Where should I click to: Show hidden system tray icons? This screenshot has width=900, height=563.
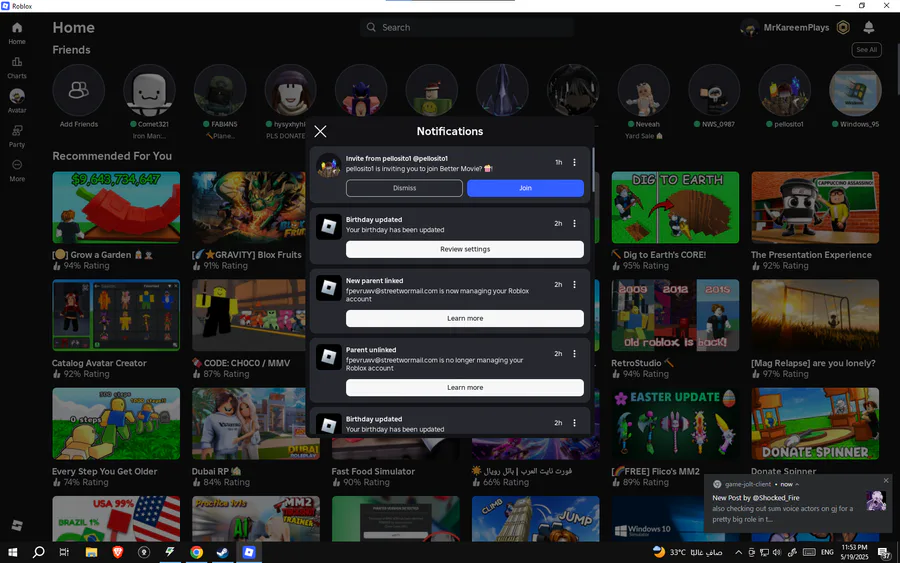tap(738, 552)
